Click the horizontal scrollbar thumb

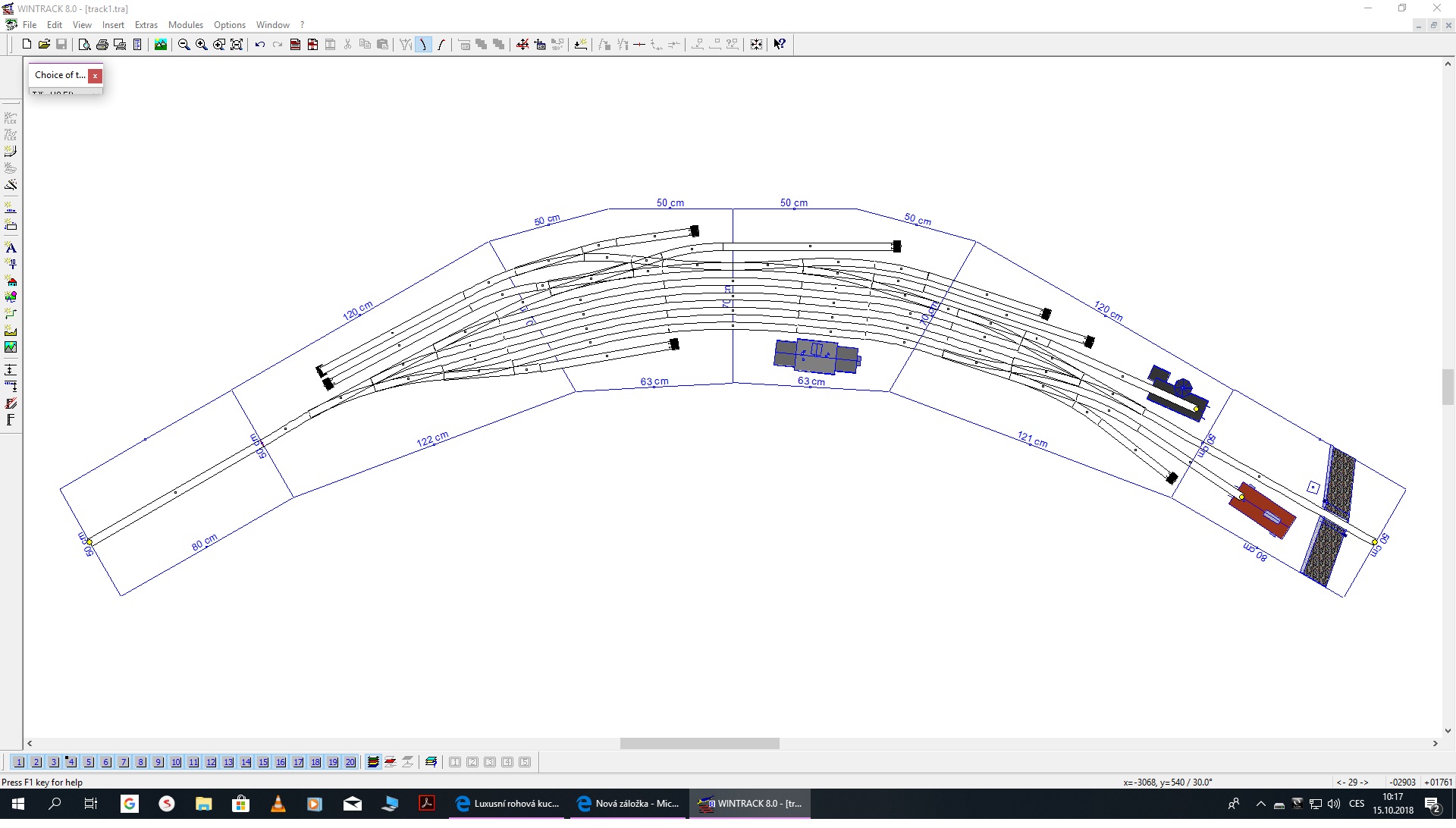point(699,744)
